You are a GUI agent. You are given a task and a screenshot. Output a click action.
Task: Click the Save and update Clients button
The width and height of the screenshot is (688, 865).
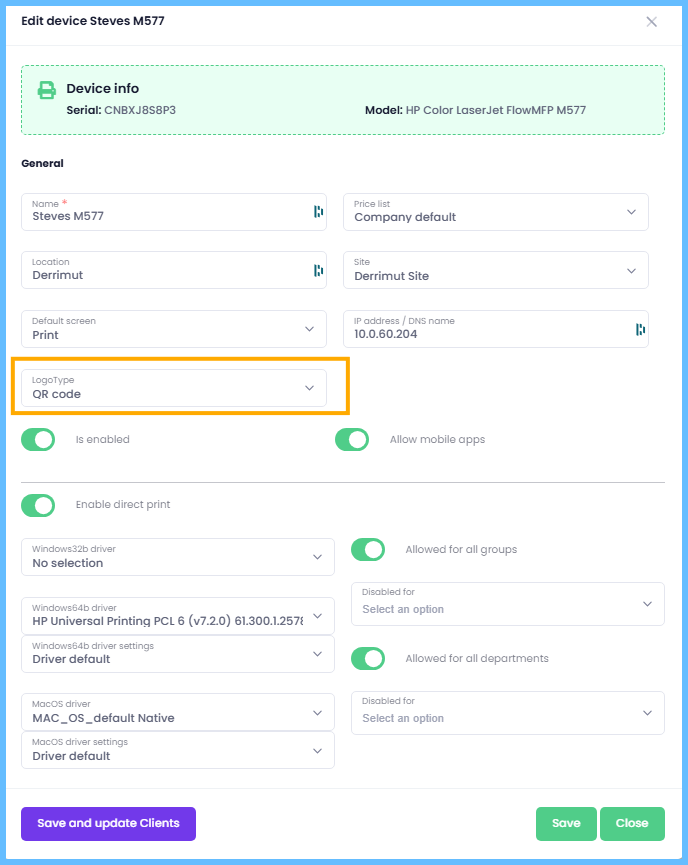108,824
